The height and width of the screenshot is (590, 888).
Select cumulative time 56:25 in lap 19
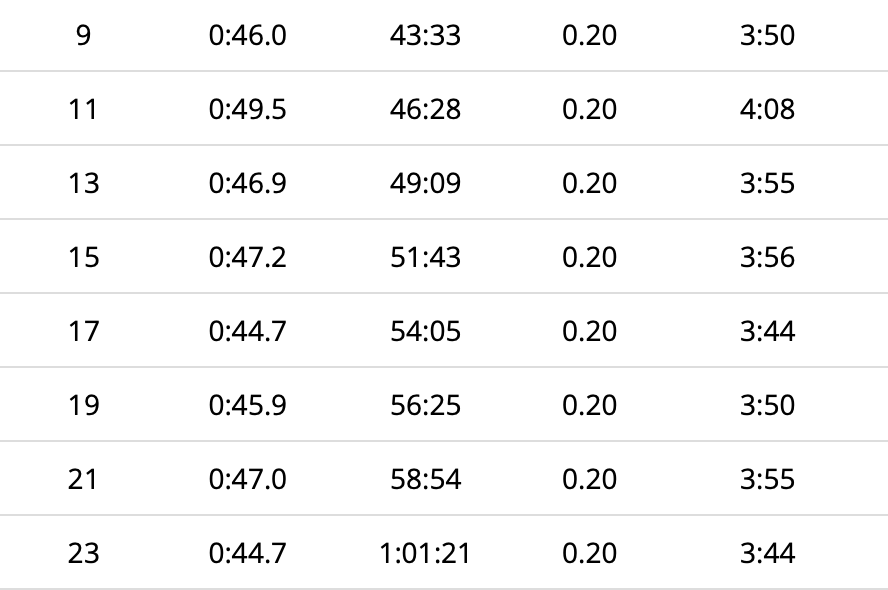(425, 405)
